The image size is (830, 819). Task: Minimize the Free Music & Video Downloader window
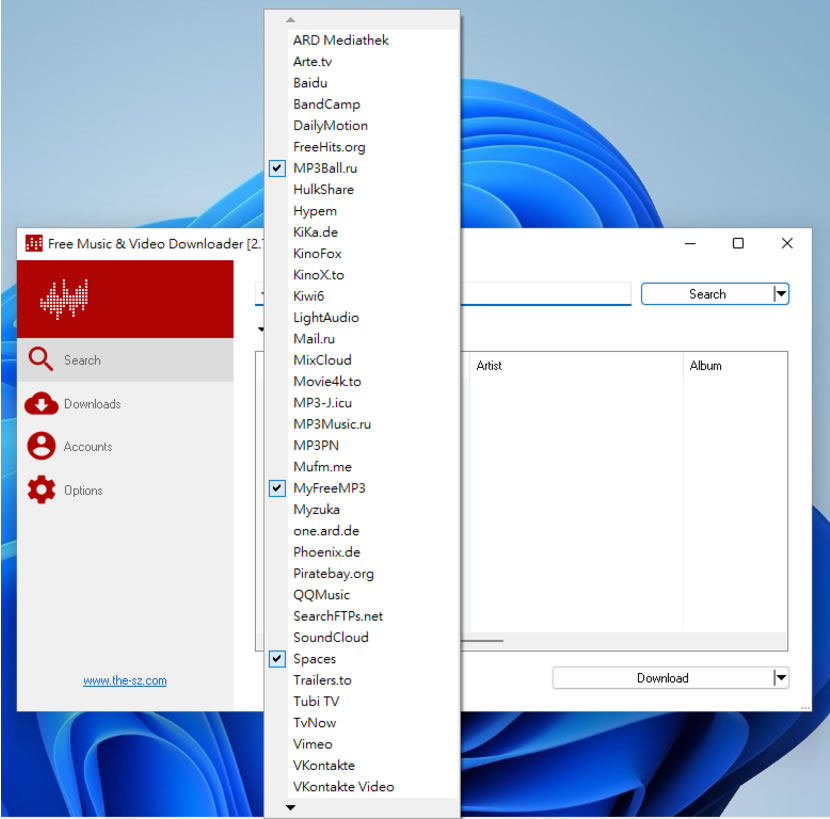(x=690, y=243)
